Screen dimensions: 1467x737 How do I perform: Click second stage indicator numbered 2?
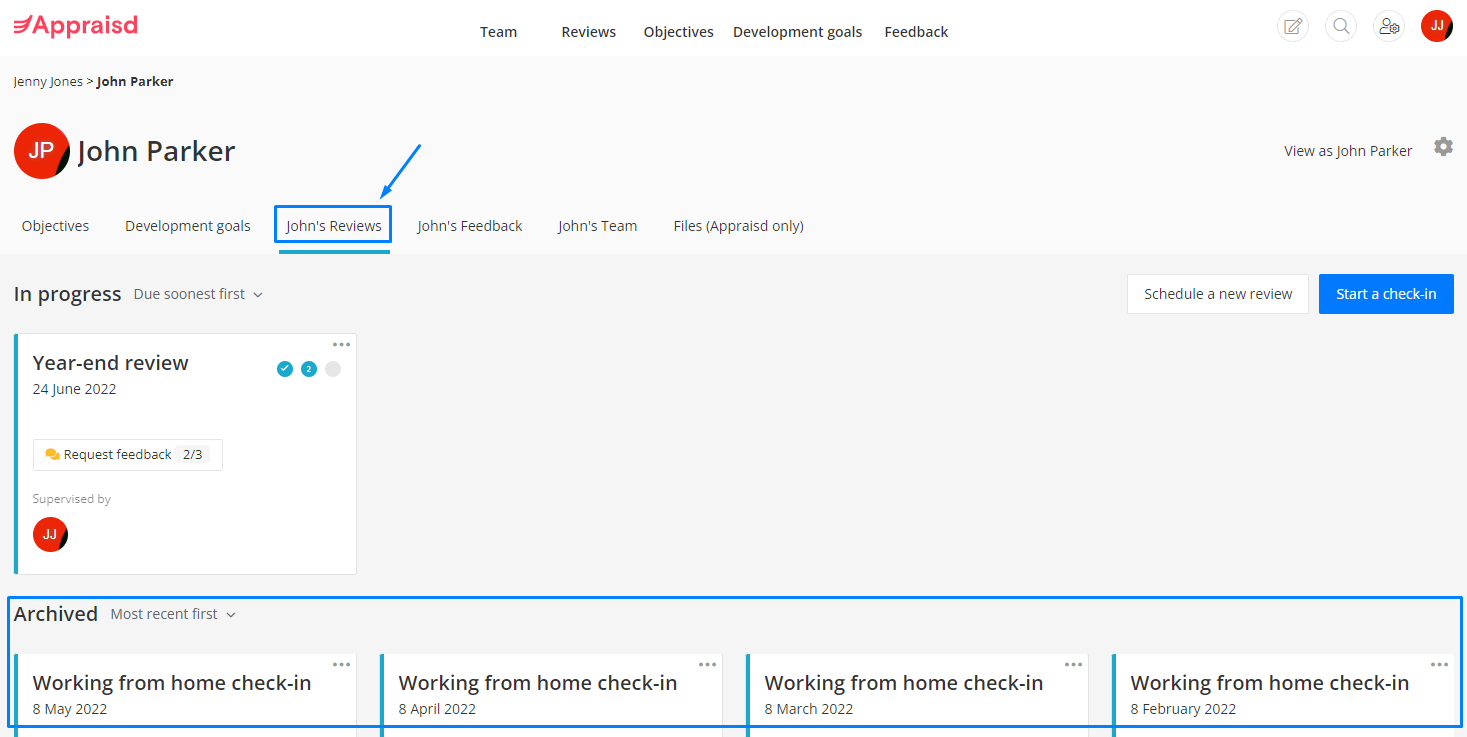(x=309, y=369)
